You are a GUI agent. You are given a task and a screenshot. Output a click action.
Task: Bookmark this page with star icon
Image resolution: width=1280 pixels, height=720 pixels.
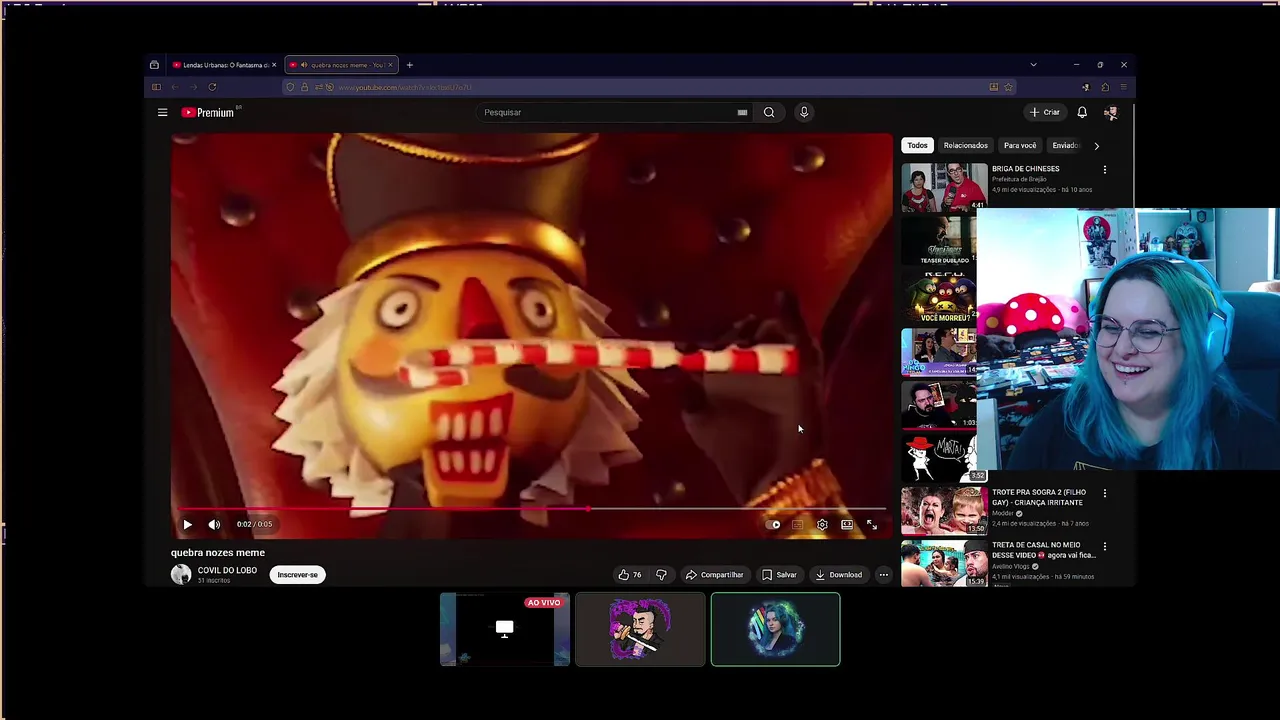(1008, 87)
